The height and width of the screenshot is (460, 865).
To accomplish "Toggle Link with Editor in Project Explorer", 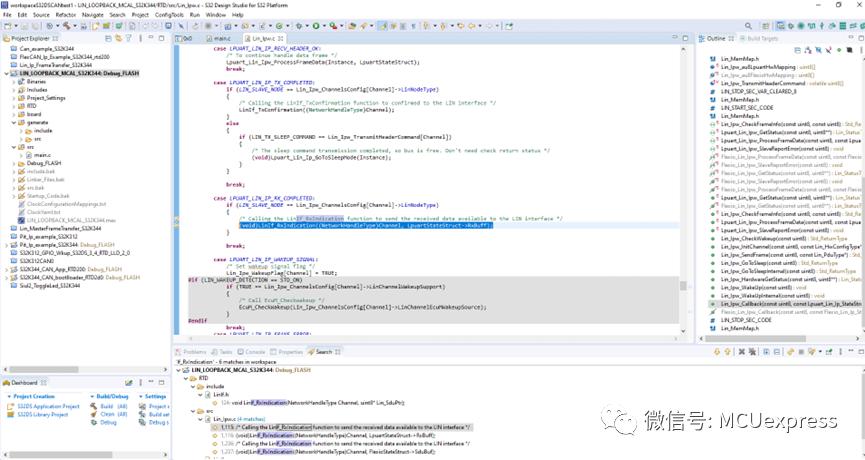I will 119,39.
